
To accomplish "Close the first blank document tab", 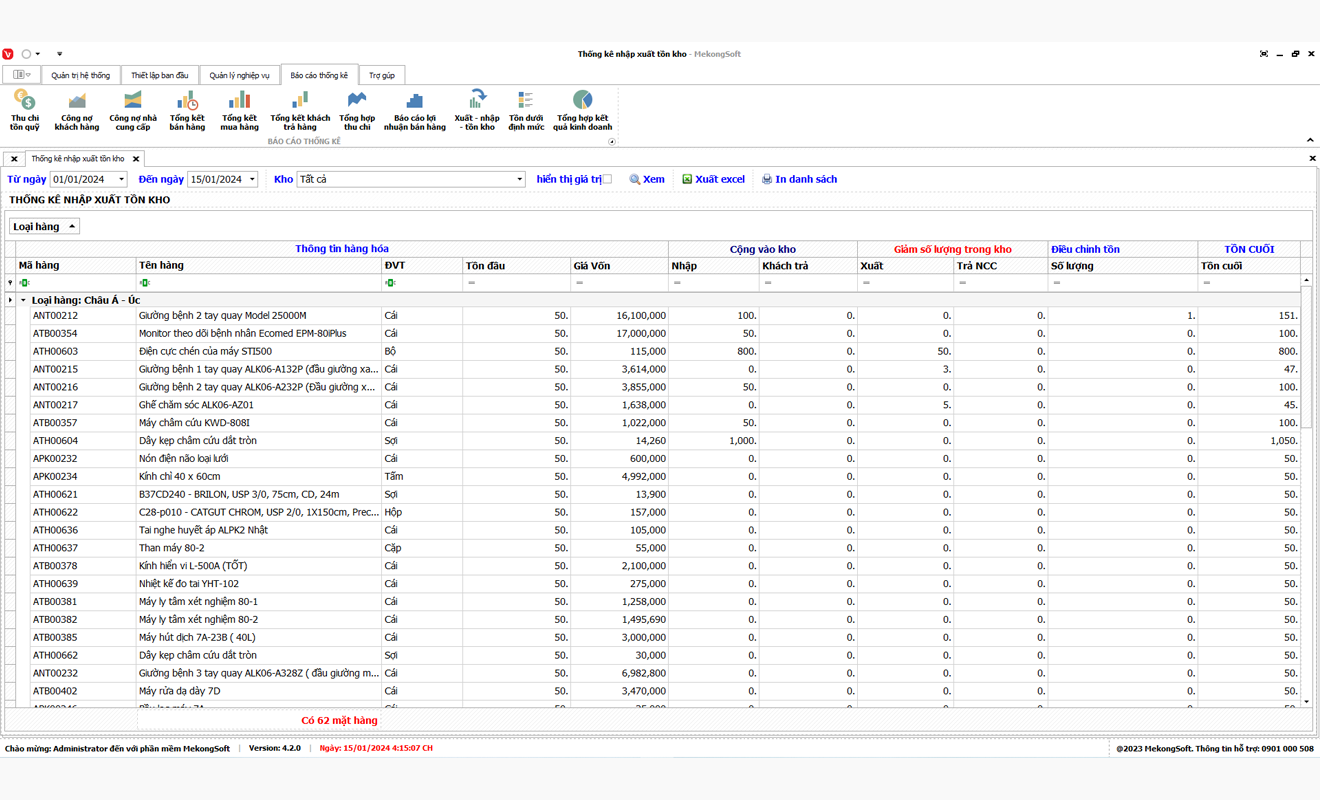I will tap(14, 159).
